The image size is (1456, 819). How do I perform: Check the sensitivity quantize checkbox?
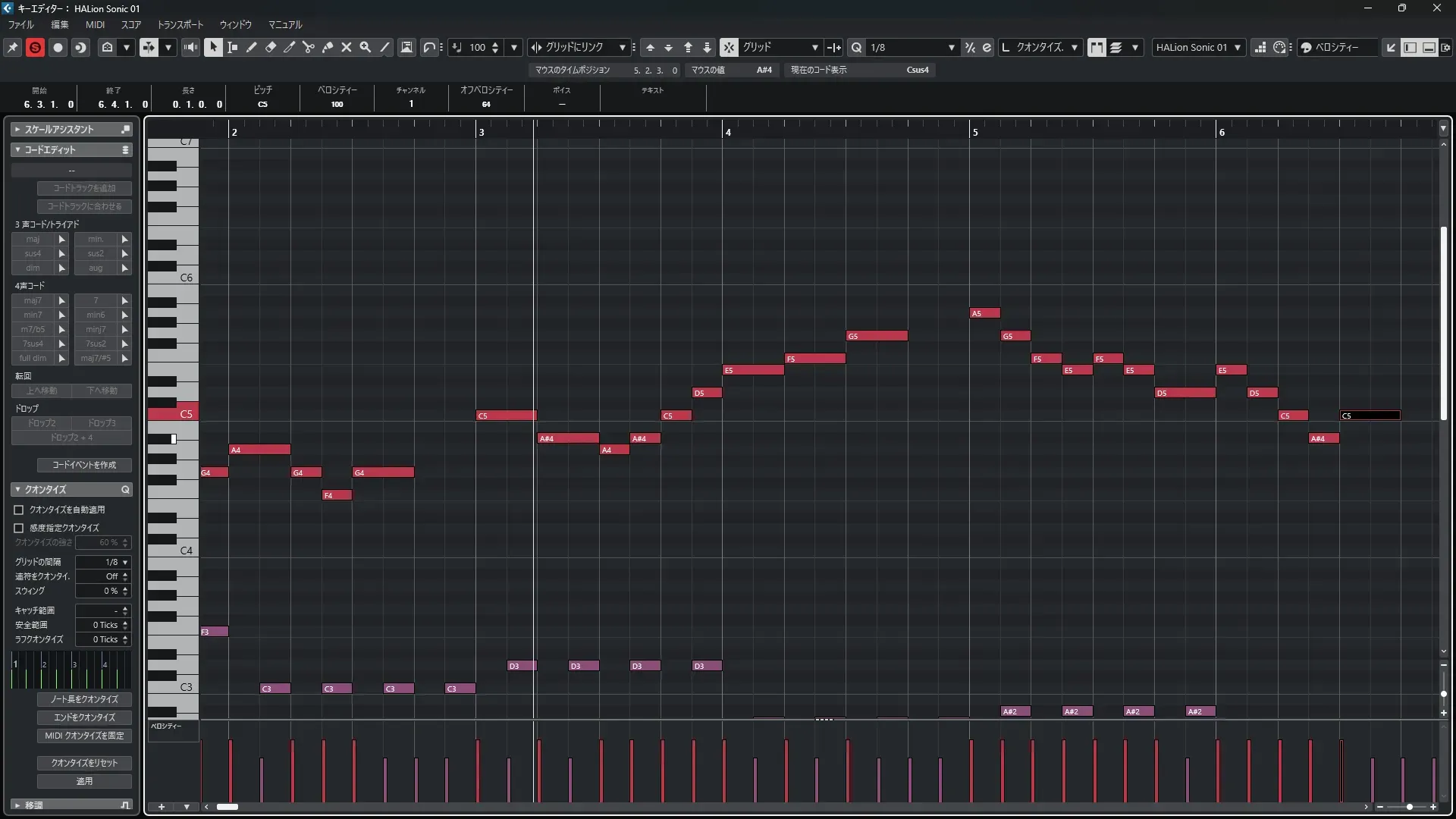(x=19, y=528)
